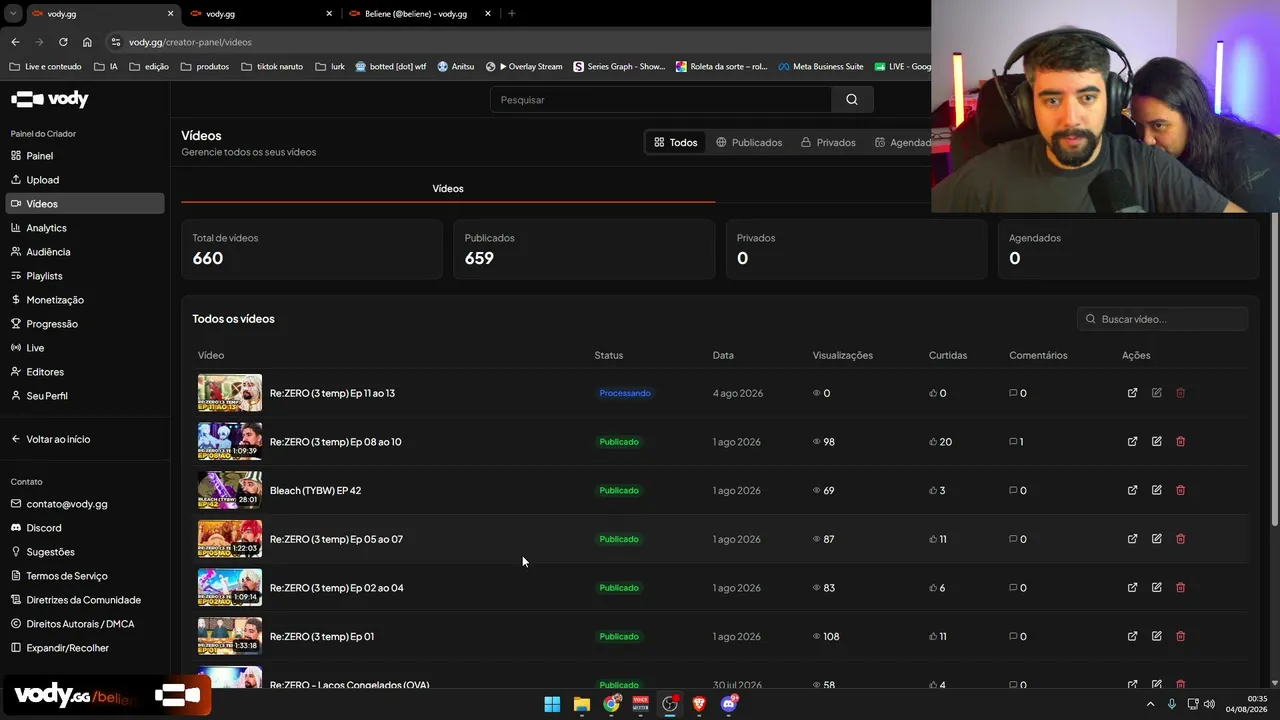This screenshot has width=1280, height=720.
Task: Filter videos by Privados
Action: tap(828, 142)
